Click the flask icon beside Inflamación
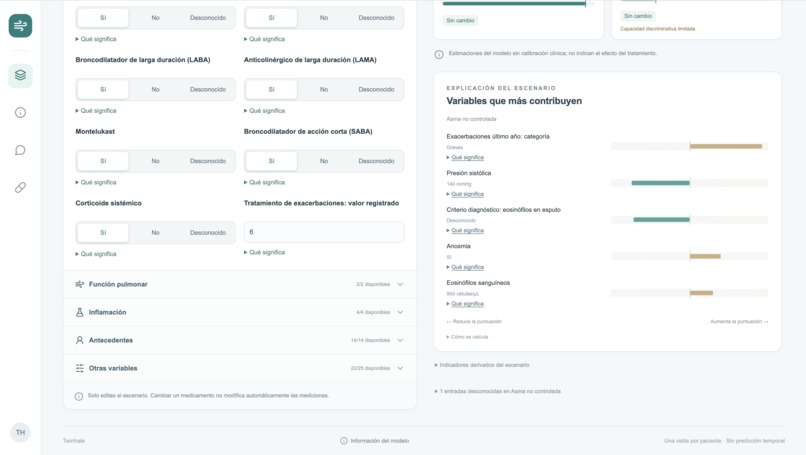The height and width of the screenshot is (455, 806). [80, 312]
